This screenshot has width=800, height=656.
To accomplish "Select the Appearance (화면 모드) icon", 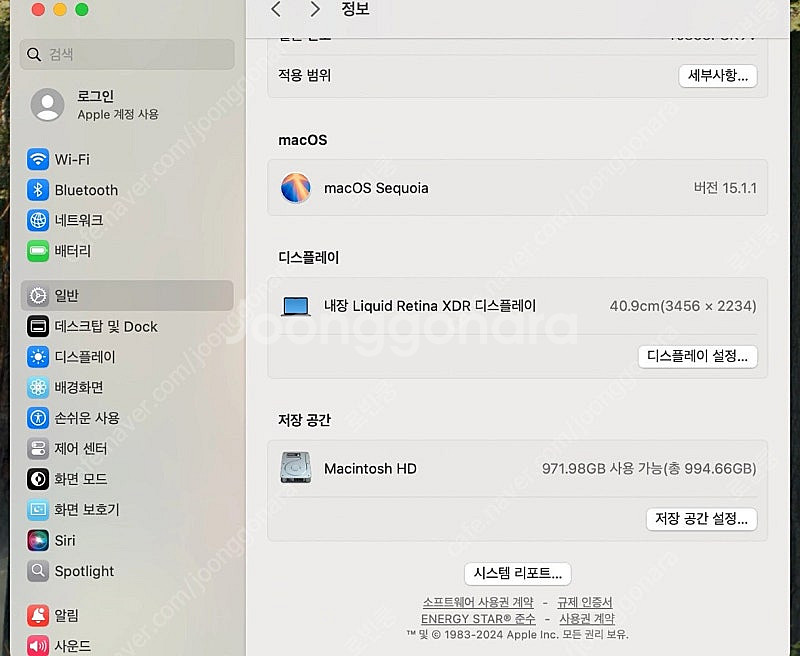I will (38, 479).
